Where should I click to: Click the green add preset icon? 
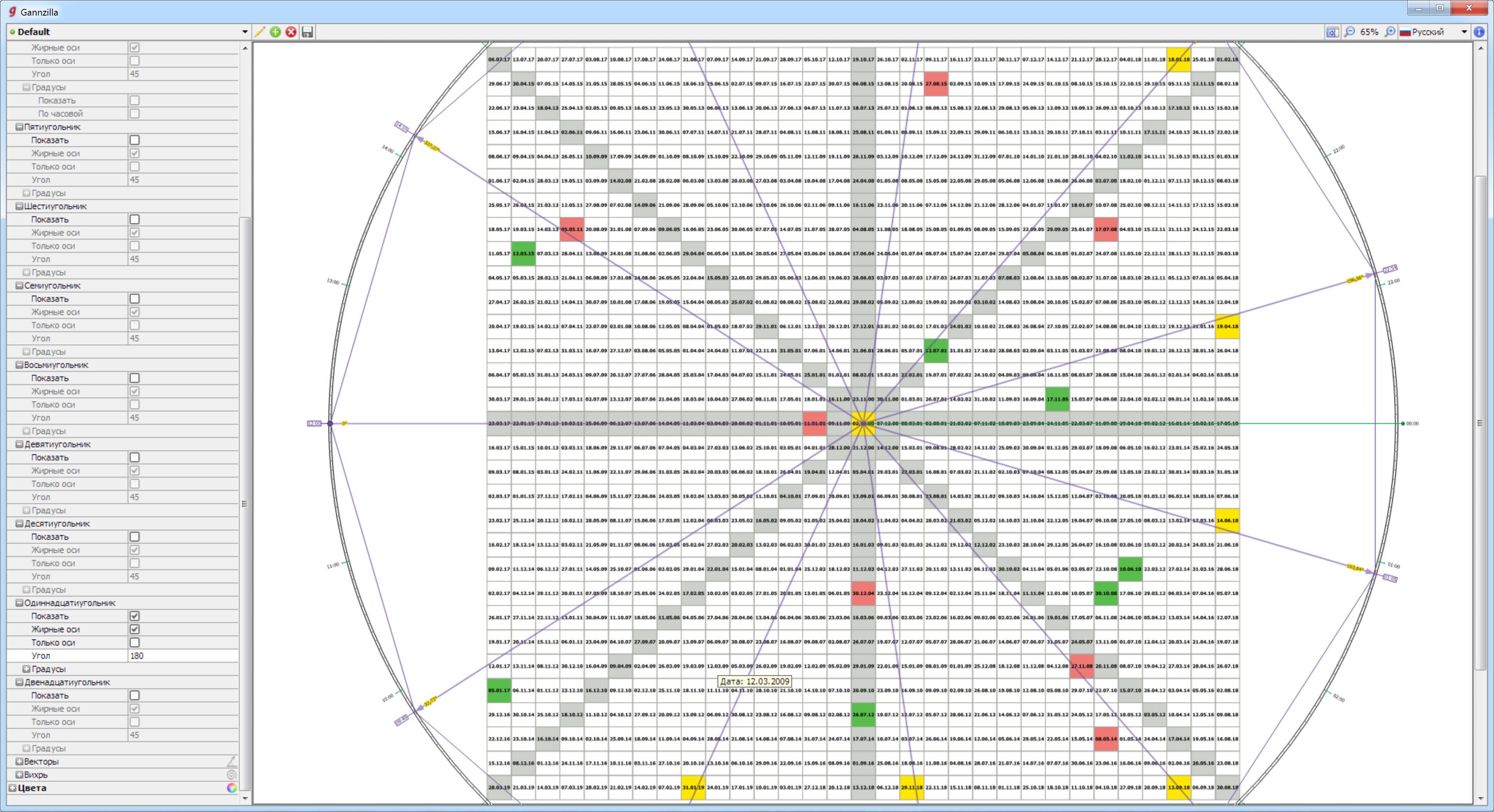pos(275,32)
